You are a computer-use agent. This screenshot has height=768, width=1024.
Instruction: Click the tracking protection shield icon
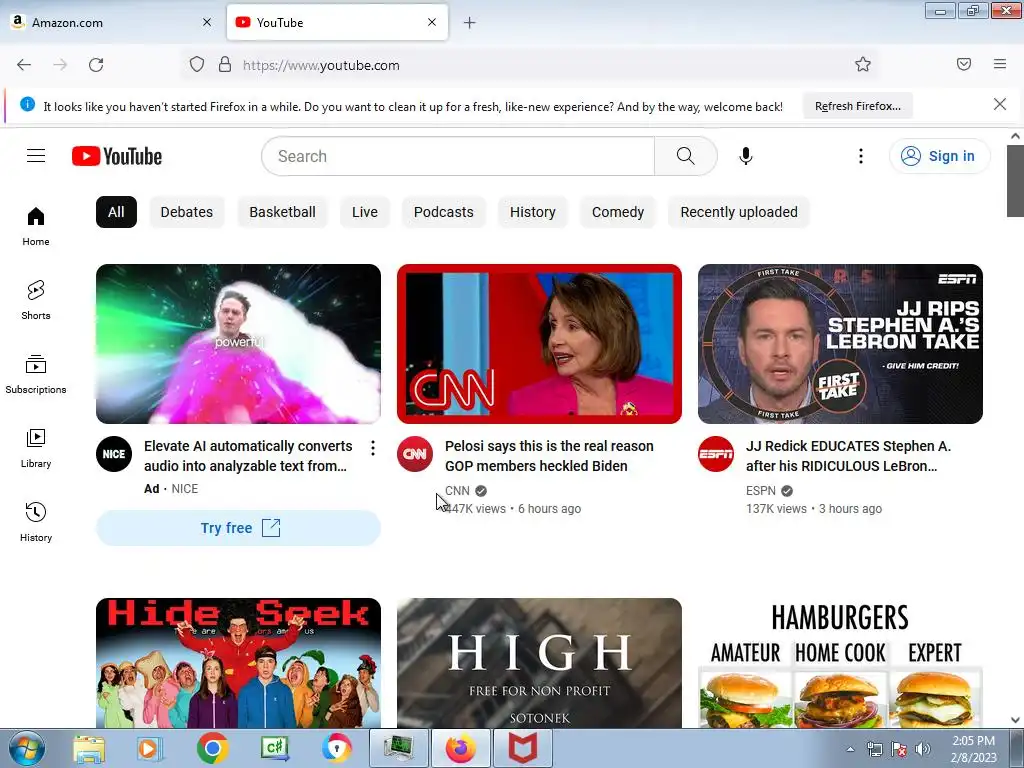(197, 65)
